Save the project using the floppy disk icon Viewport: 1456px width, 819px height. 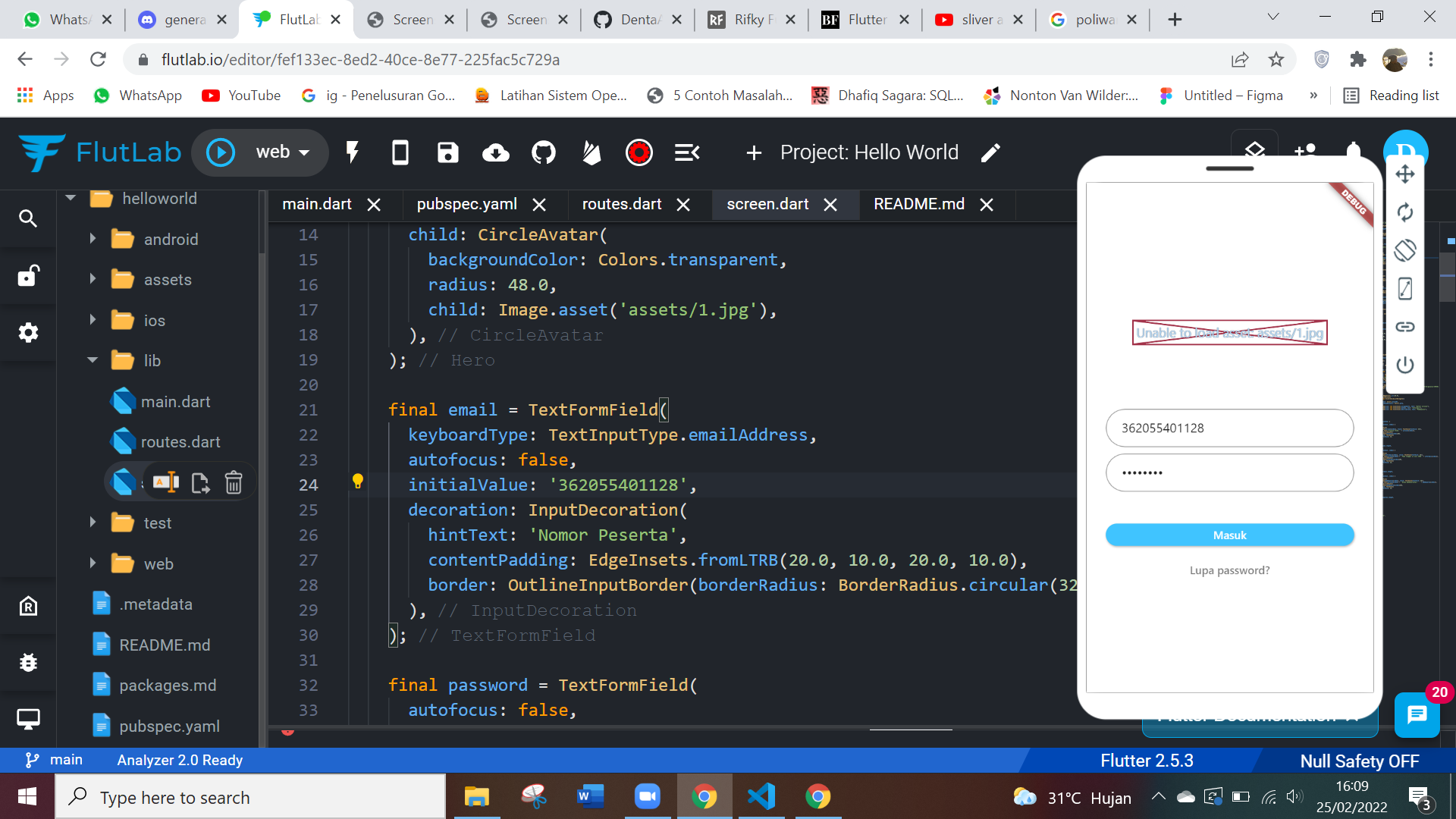[447, 152]
